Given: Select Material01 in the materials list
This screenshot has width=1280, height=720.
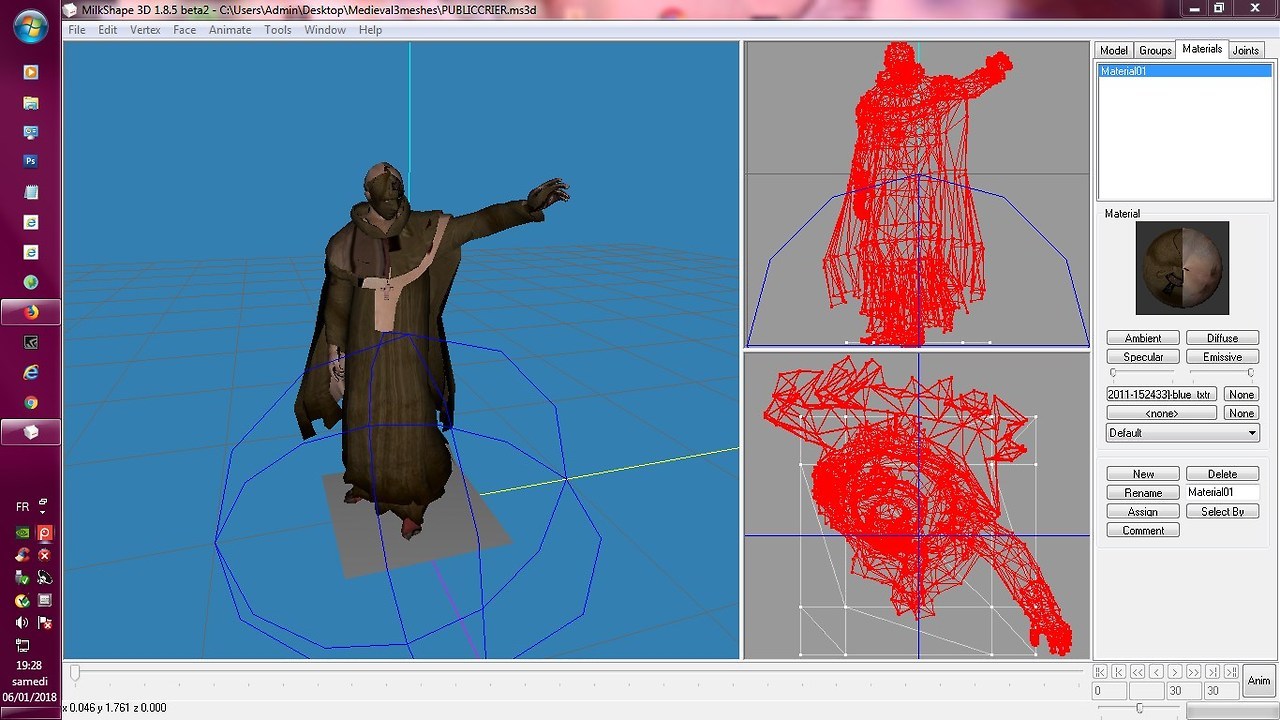Looking at the screenshot, I should tap(1123, 72).
